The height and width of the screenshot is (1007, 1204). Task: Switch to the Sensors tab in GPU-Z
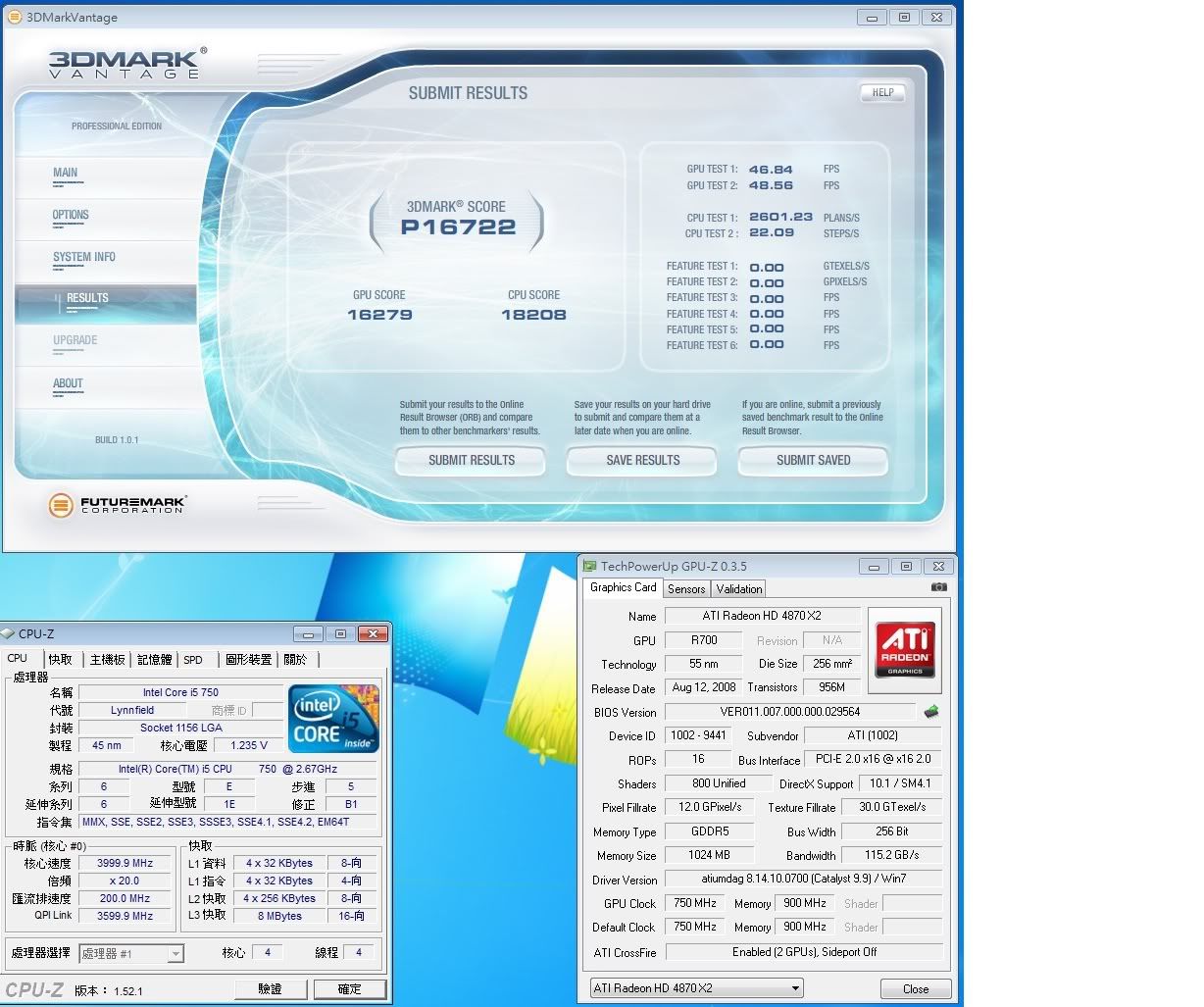[686, 589]
